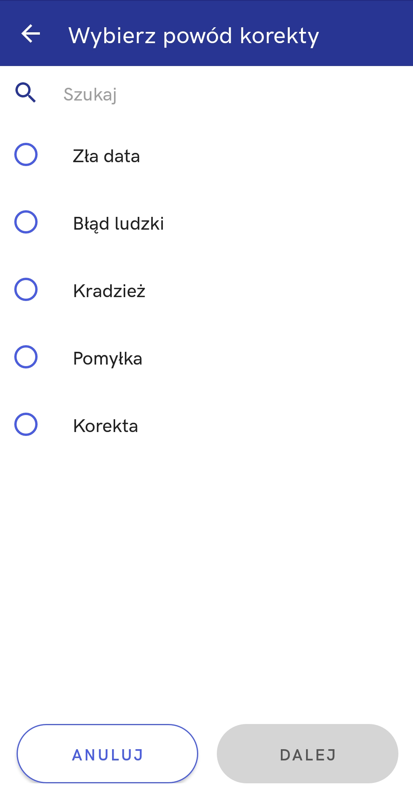Screen dimensions: 413x796
Task: Tap the Korekta label text
Action: tap(106, 426)
